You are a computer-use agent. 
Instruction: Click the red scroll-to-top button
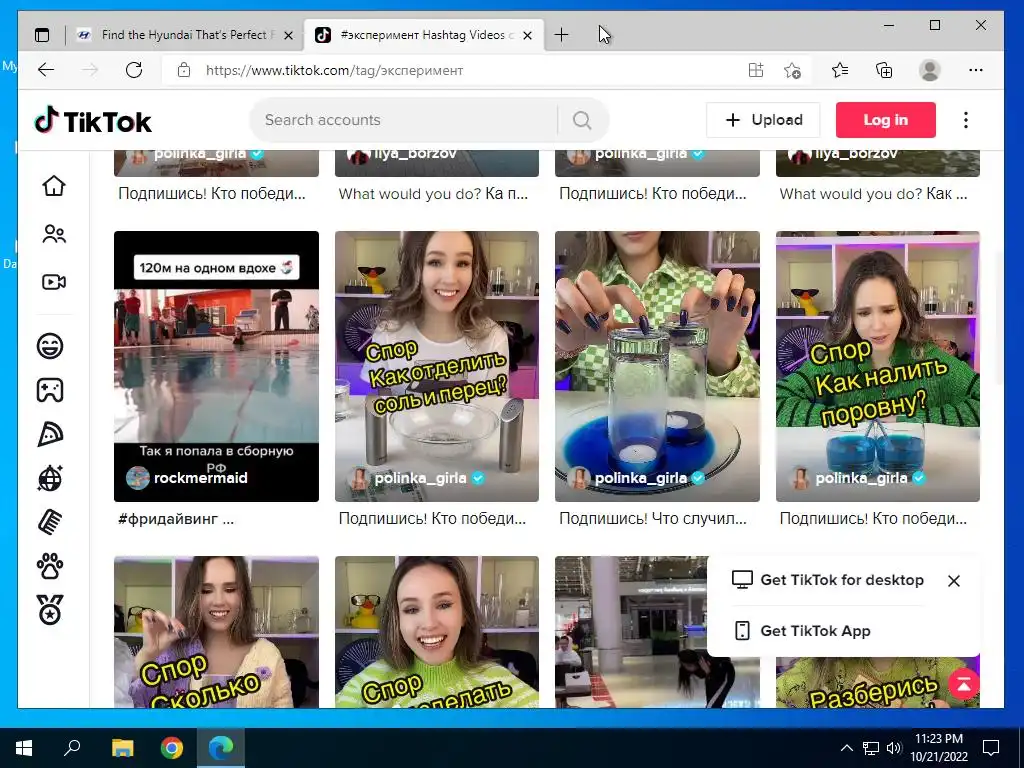(963, 684)
